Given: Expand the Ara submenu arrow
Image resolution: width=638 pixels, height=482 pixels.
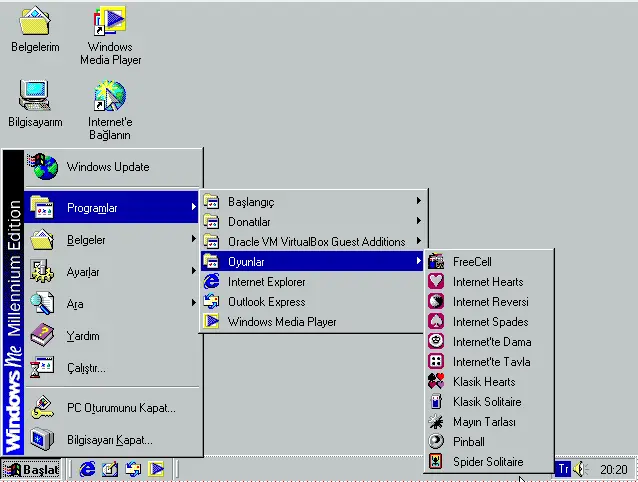Looking at the screenshot, I should tap(194, 303).
